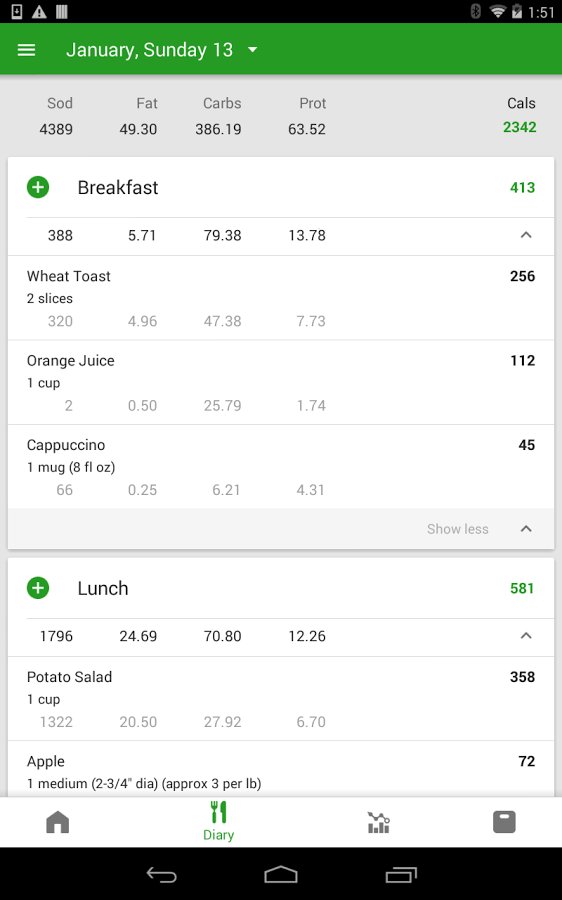Open the reports chart icon
Viewport: 562px width, 900px height.
[378, 822]
